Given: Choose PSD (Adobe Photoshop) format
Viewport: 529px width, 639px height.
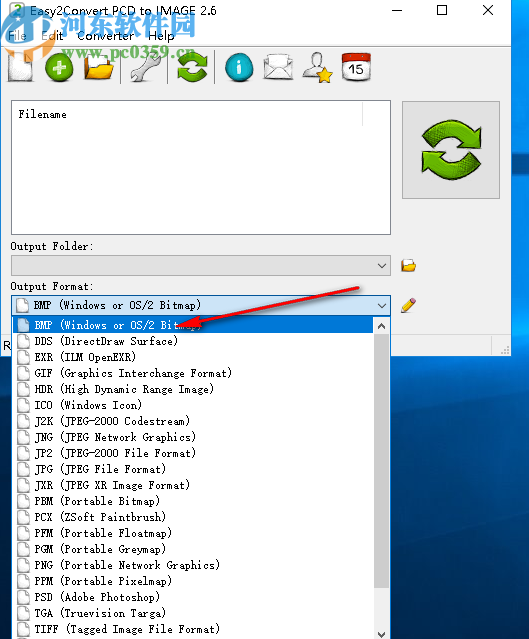Looking at the screenshot, I should click(x=193, y=597).
